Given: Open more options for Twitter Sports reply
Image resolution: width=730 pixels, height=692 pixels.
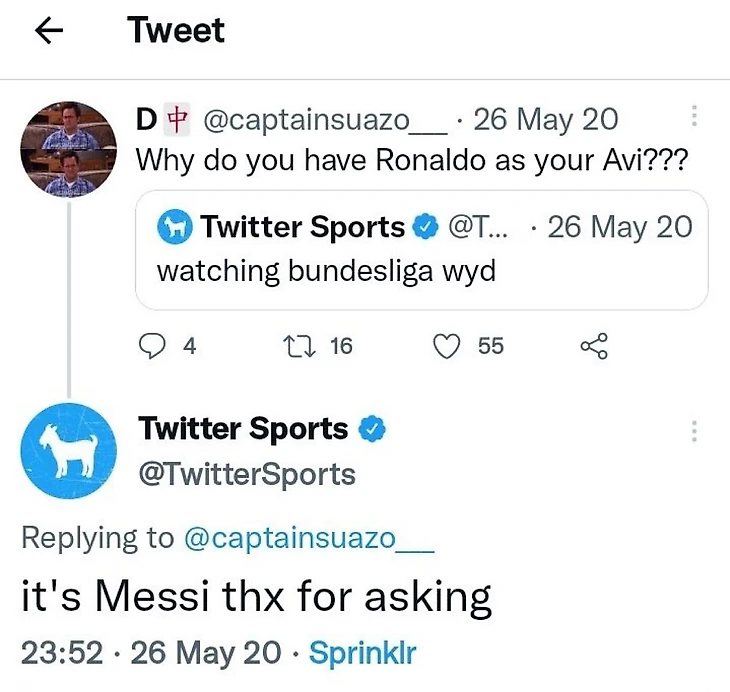Looking at the screenshot, I should [x=694, y=432].
